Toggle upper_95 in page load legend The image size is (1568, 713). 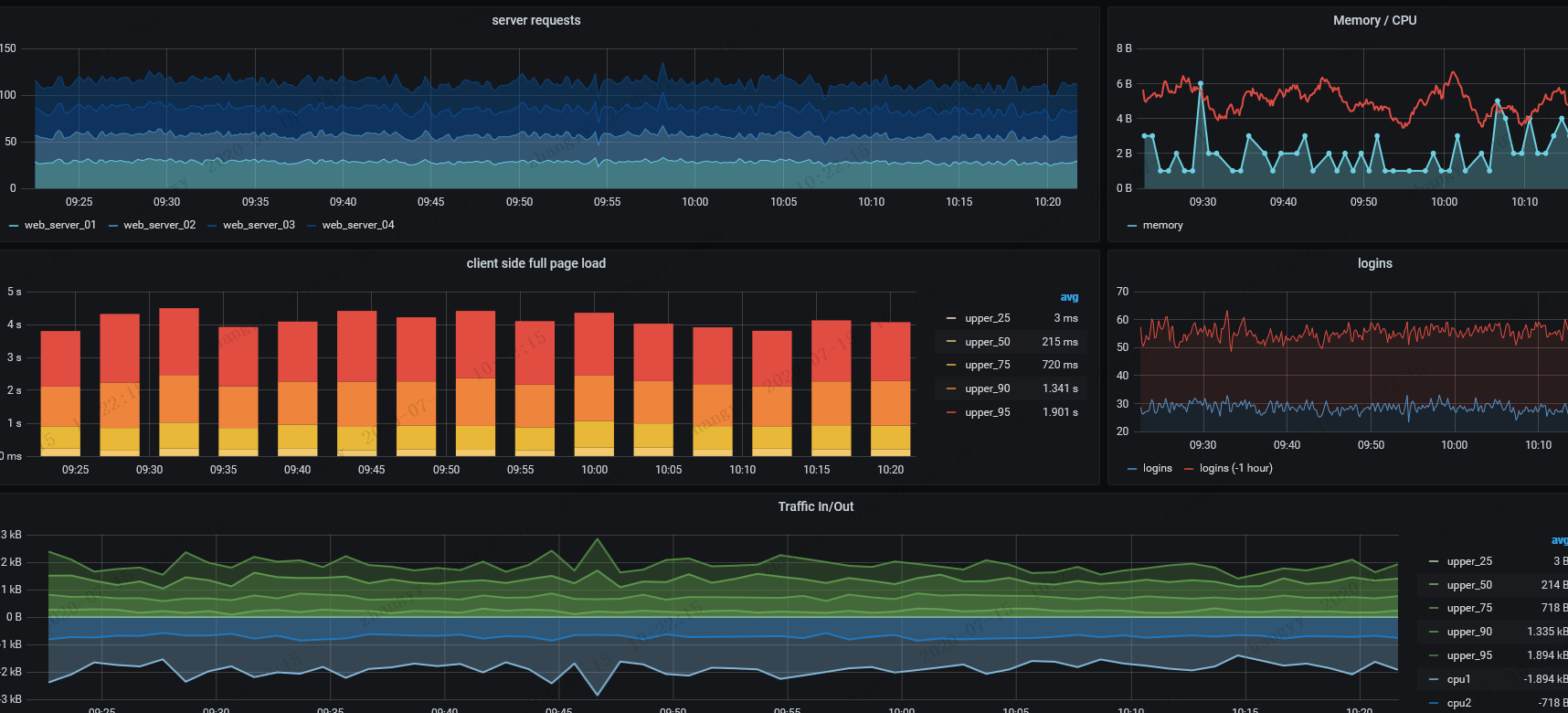click(x=988, y=412)
